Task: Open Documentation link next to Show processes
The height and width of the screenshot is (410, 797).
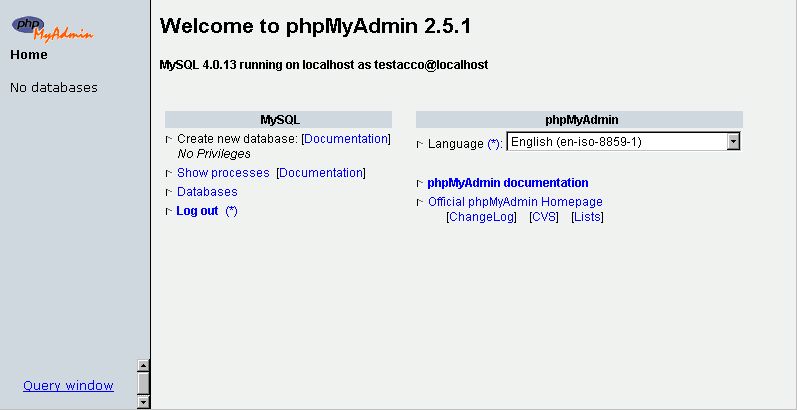Action: point(321,173)
